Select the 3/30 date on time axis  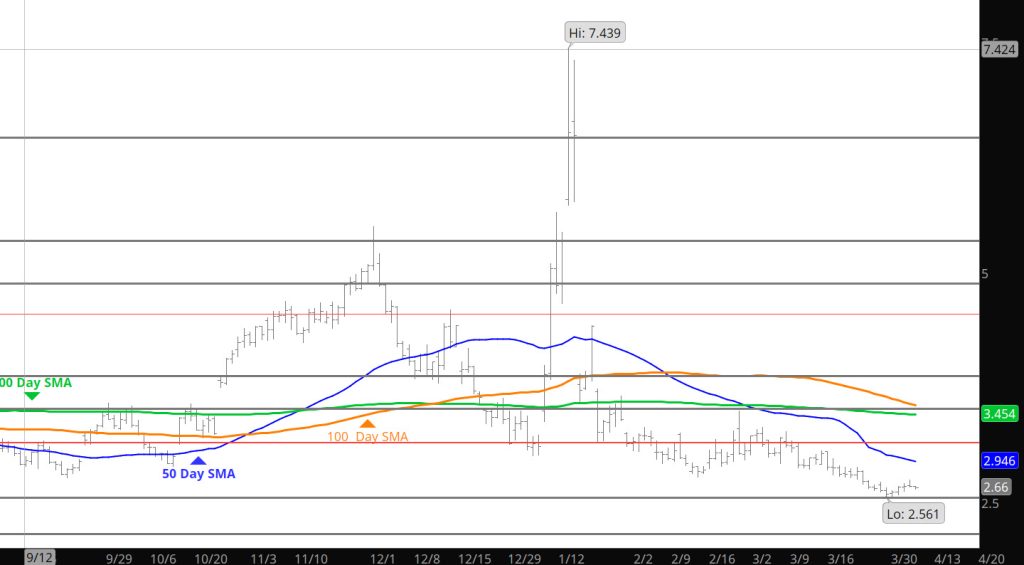point(905,557)
